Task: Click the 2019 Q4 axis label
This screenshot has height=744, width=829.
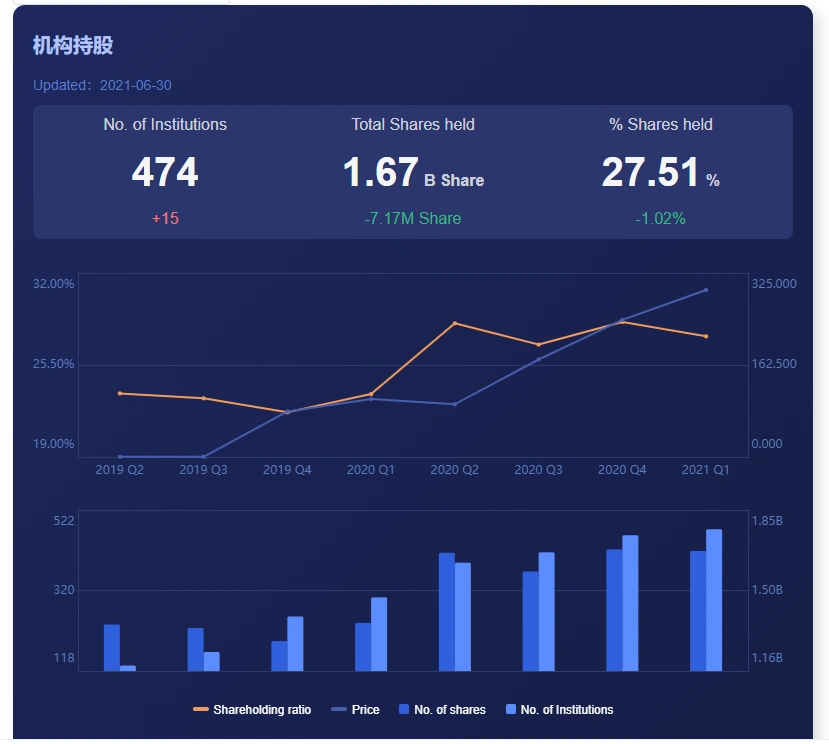Action: point(287,468)
